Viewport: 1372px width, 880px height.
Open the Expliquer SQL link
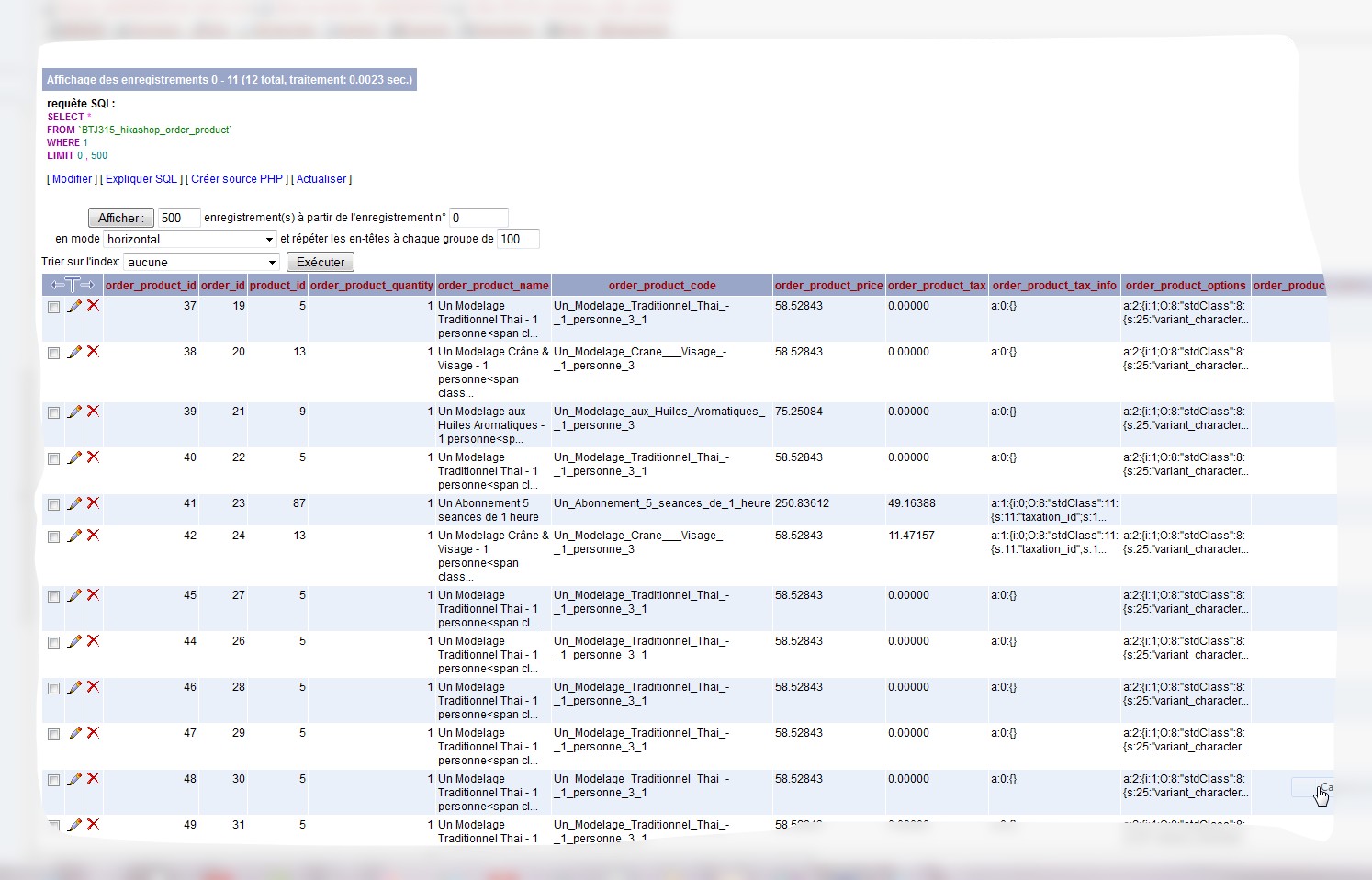click(141, 179)
